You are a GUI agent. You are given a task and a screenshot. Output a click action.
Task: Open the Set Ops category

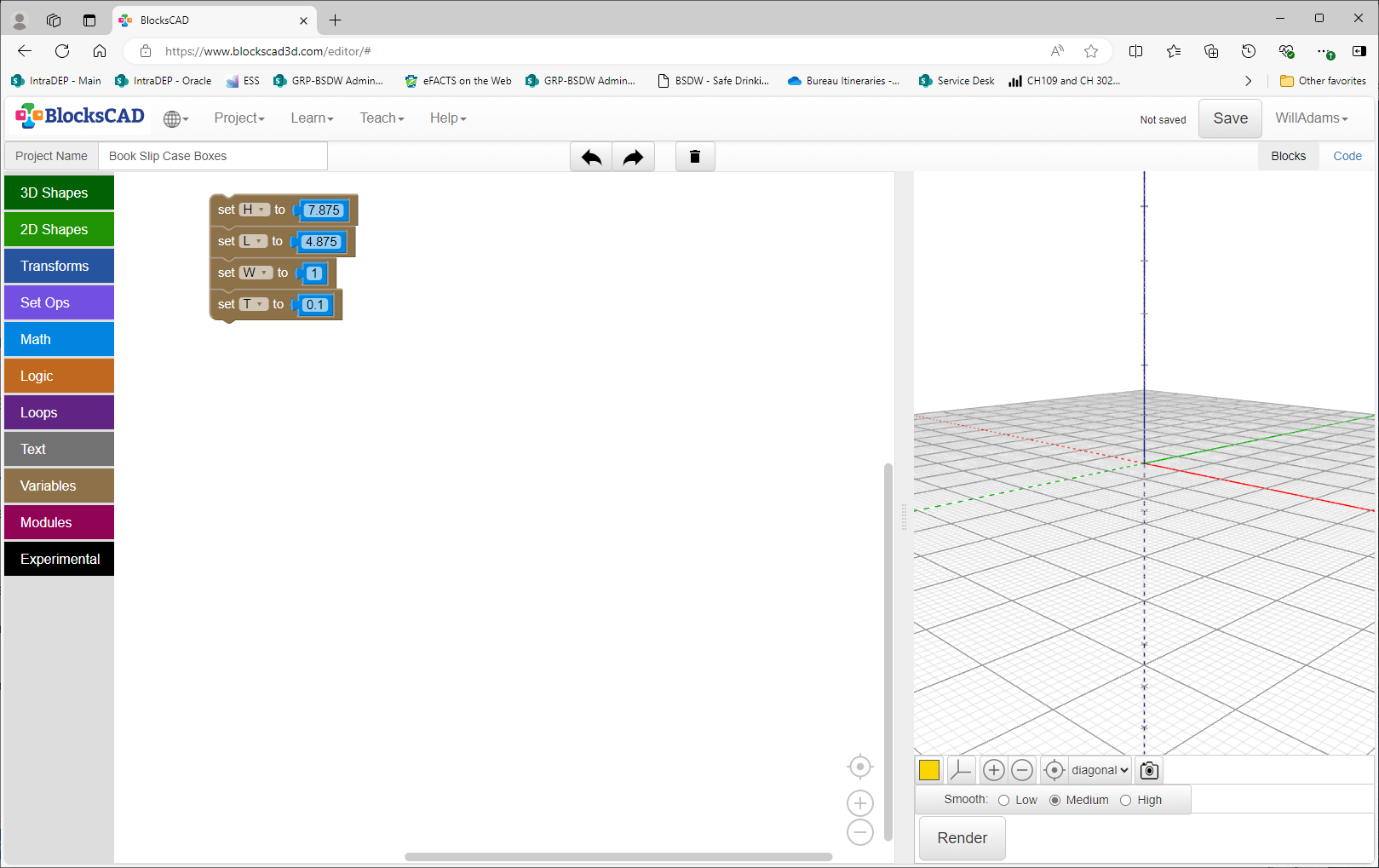59,302
